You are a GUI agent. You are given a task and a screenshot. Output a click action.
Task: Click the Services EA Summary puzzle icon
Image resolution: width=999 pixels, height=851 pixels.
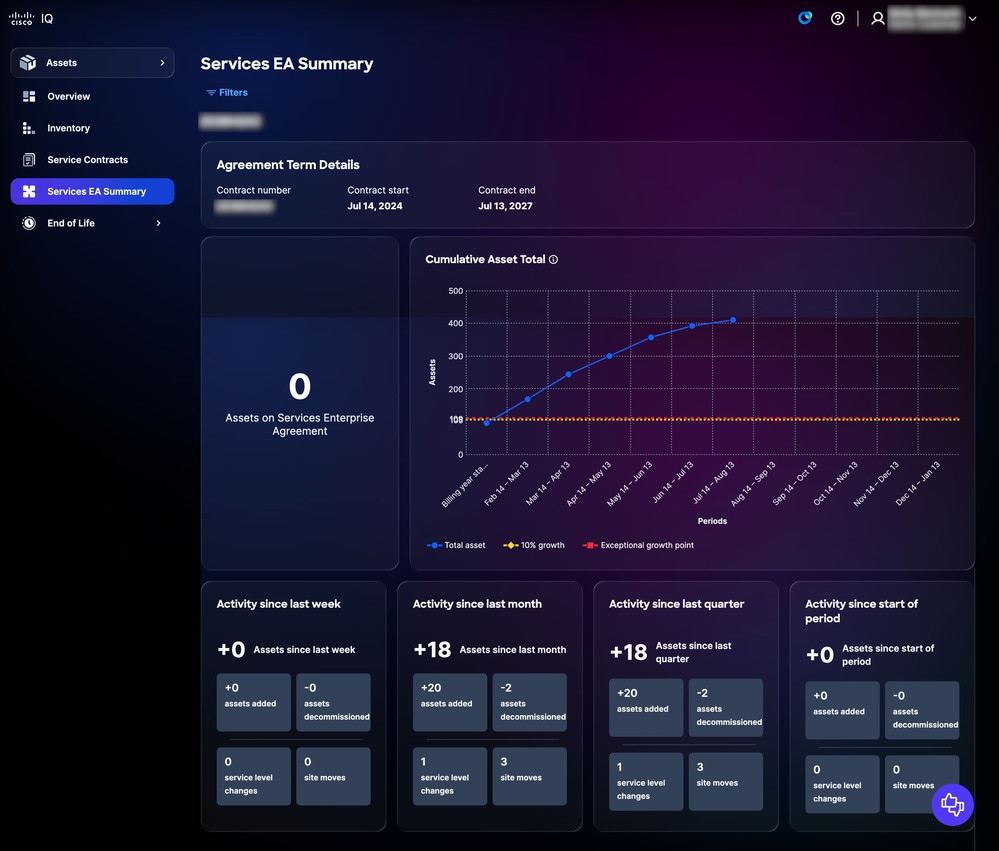pyautogui.click(x=29, y=191)
